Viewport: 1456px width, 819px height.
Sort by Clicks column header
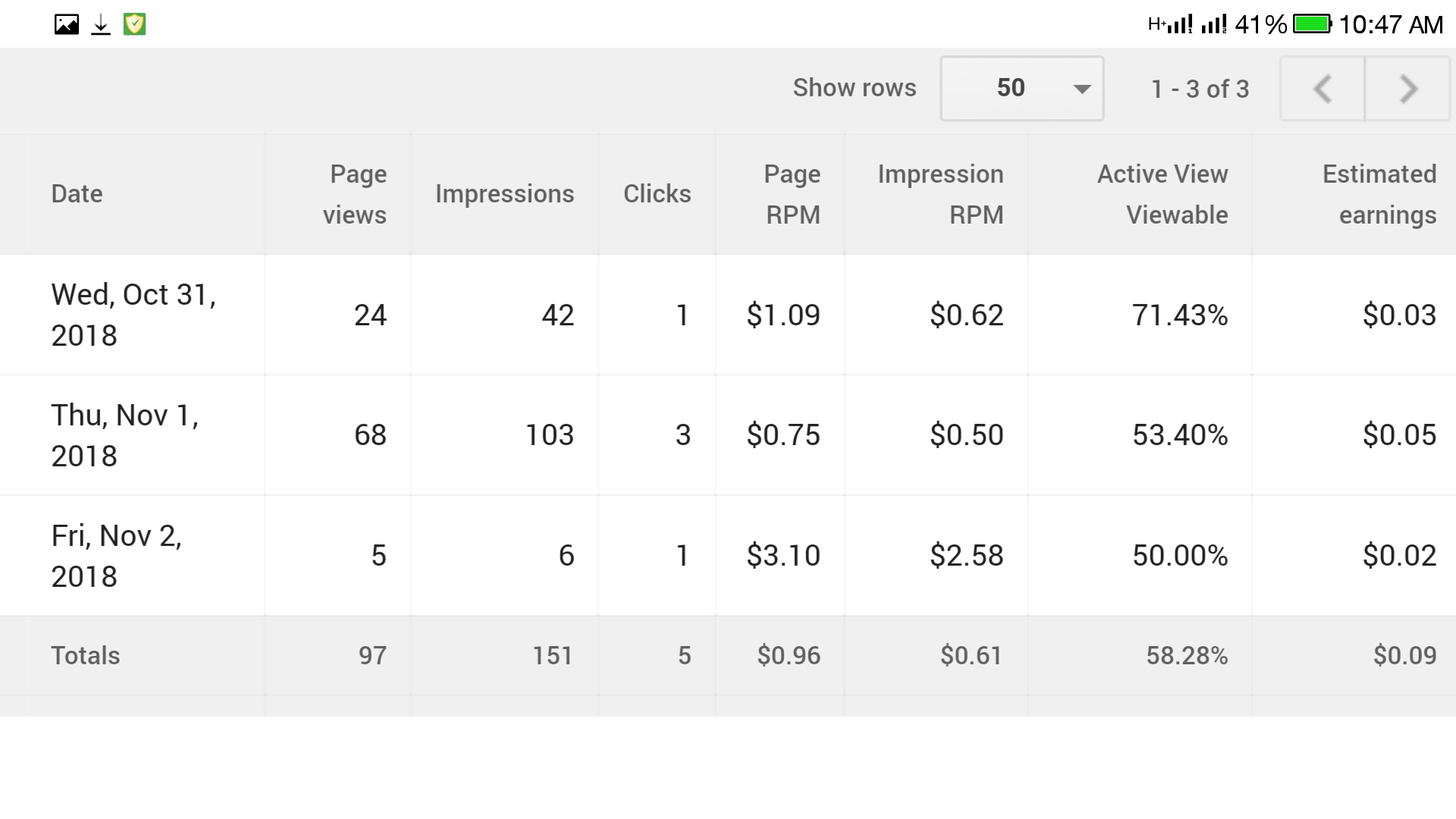pos(657,194)
